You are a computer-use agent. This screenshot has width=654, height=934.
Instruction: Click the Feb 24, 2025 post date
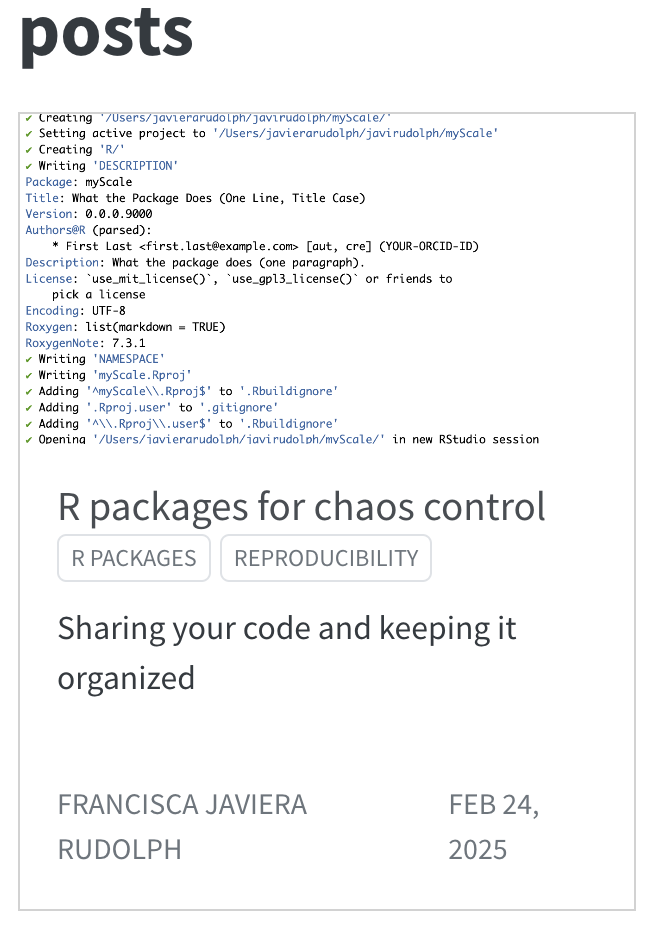(494, 827)
